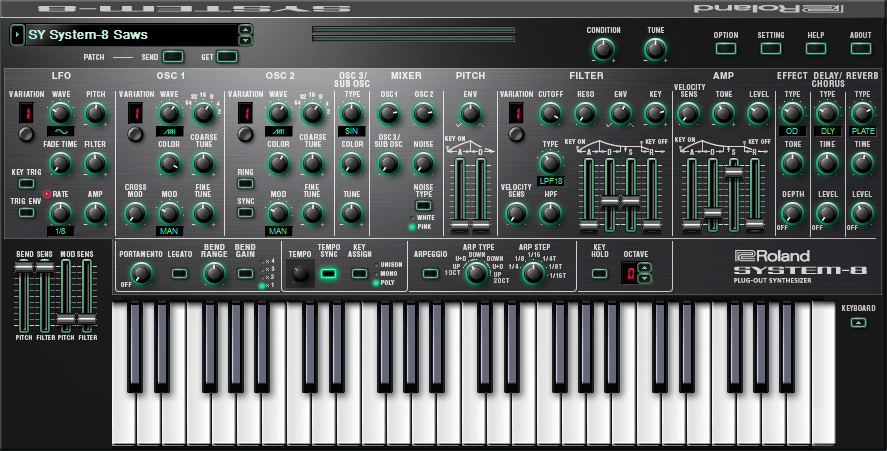
Task: Toggle the LFO KEY TRIG button
Action: coord(27,183)
